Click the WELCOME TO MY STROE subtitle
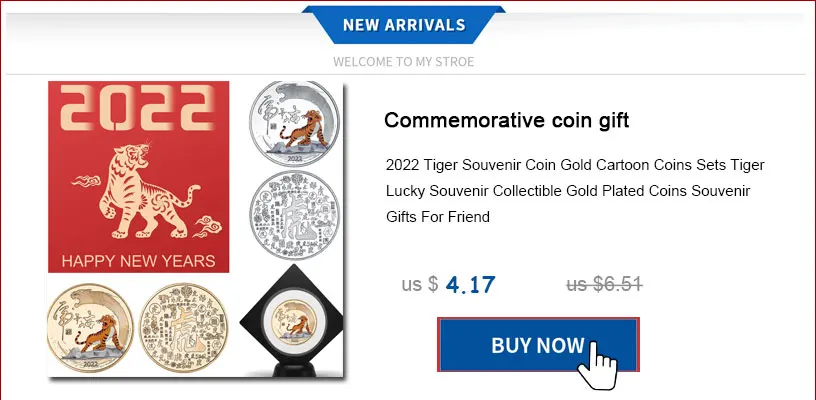The height and width of the screenshot is (400, 816). click(x=404, y=62)
